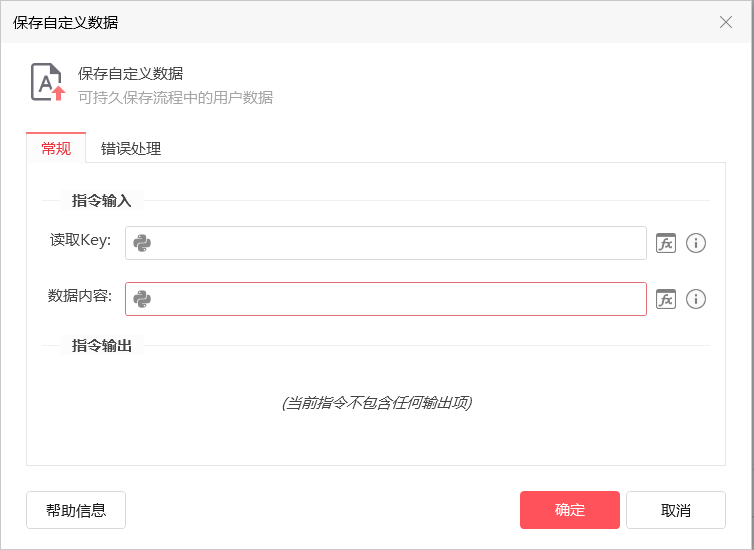Click the 确定 button

point(569,510)
